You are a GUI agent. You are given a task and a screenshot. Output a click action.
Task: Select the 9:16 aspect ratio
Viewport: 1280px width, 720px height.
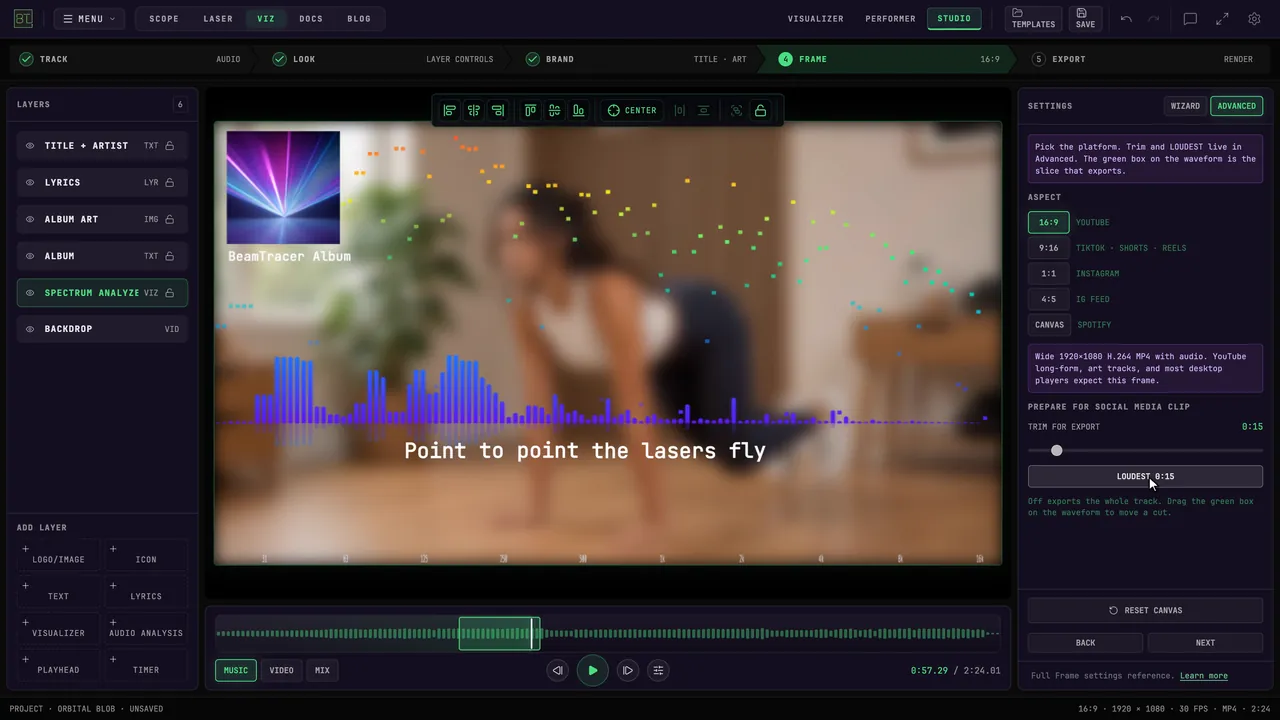[1048, 248]
